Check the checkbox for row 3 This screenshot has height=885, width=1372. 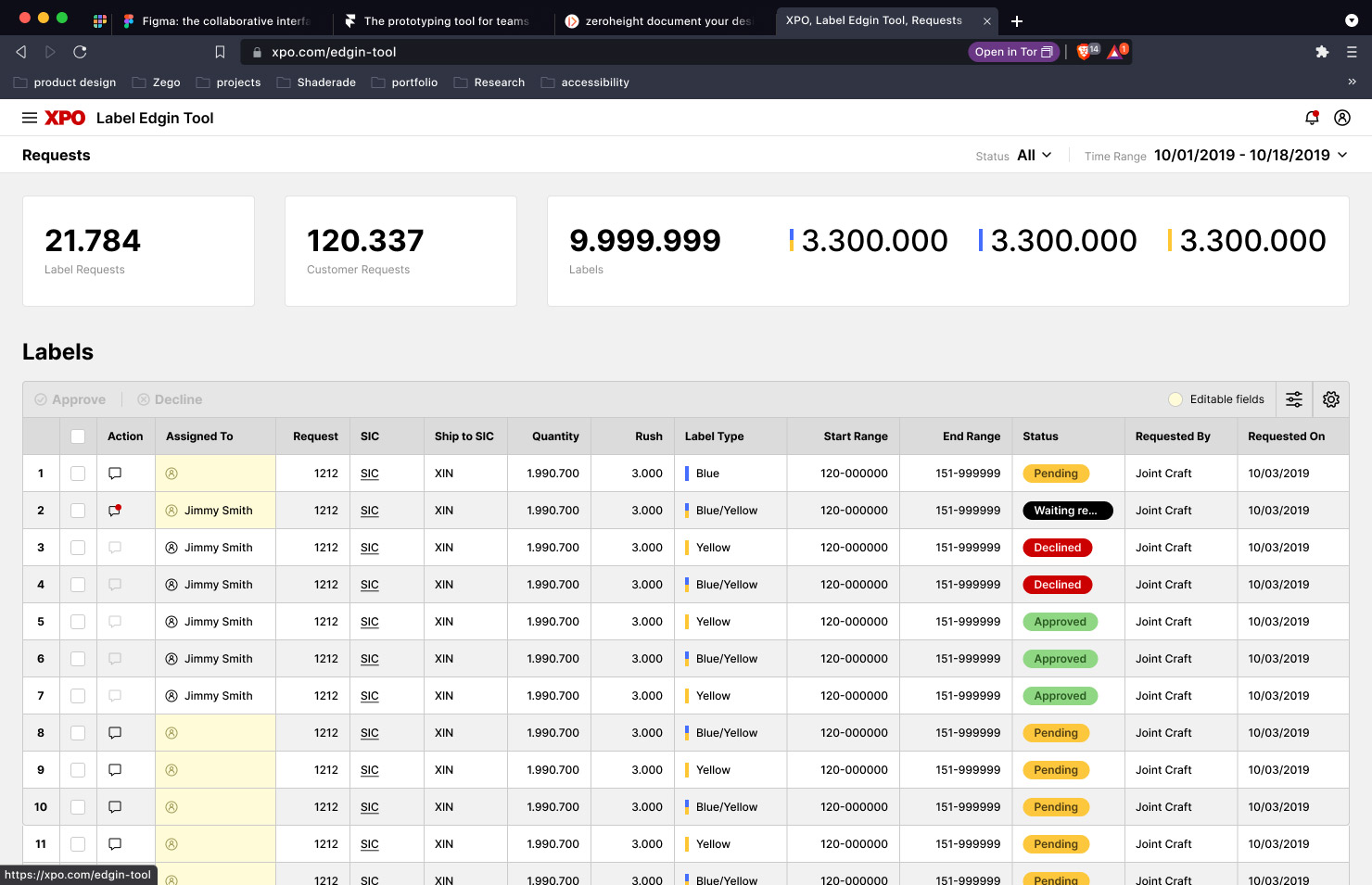(78, 548)
